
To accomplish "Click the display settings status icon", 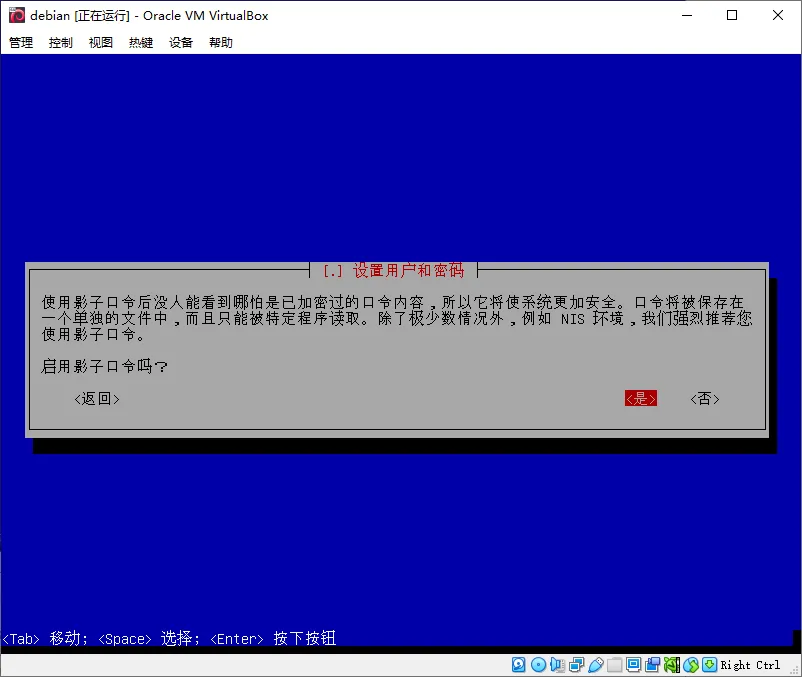I will 633,665.
